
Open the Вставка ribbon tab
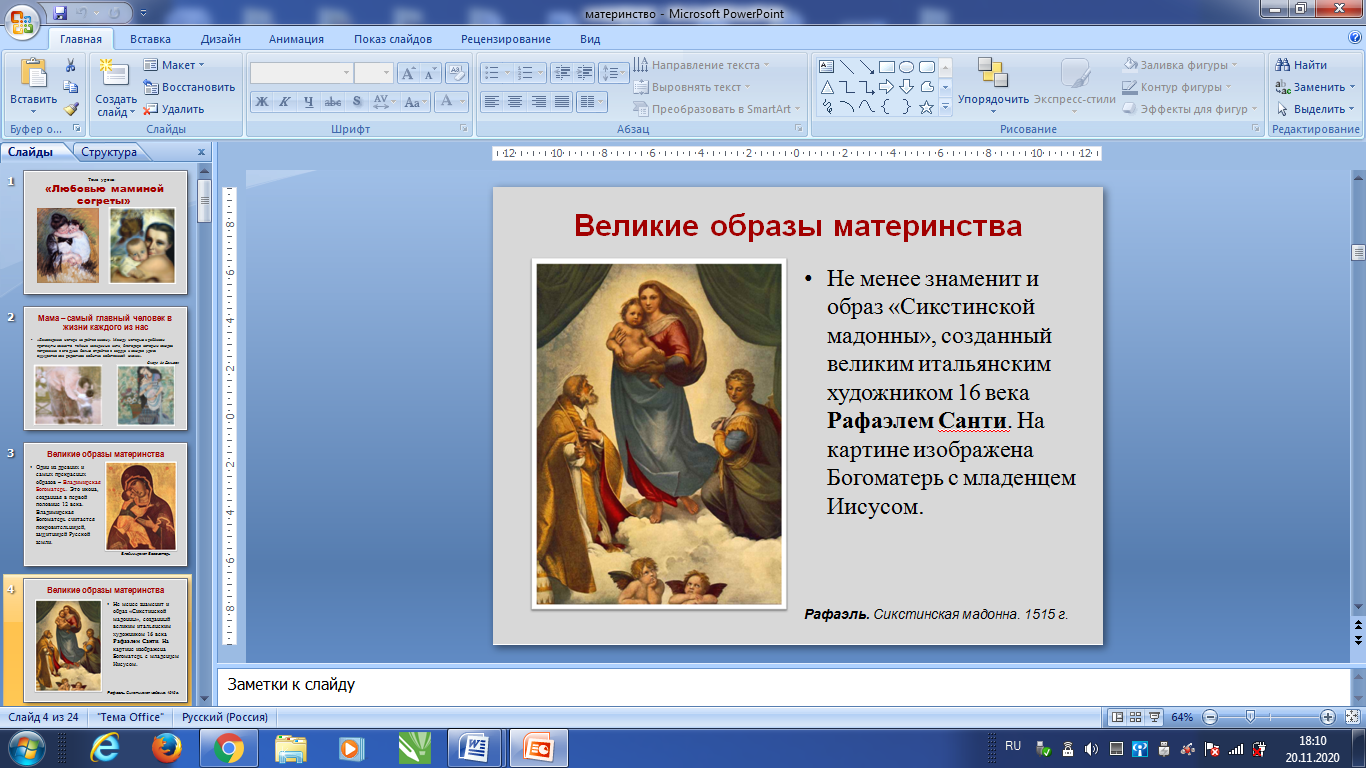click(x=150, y=39)
